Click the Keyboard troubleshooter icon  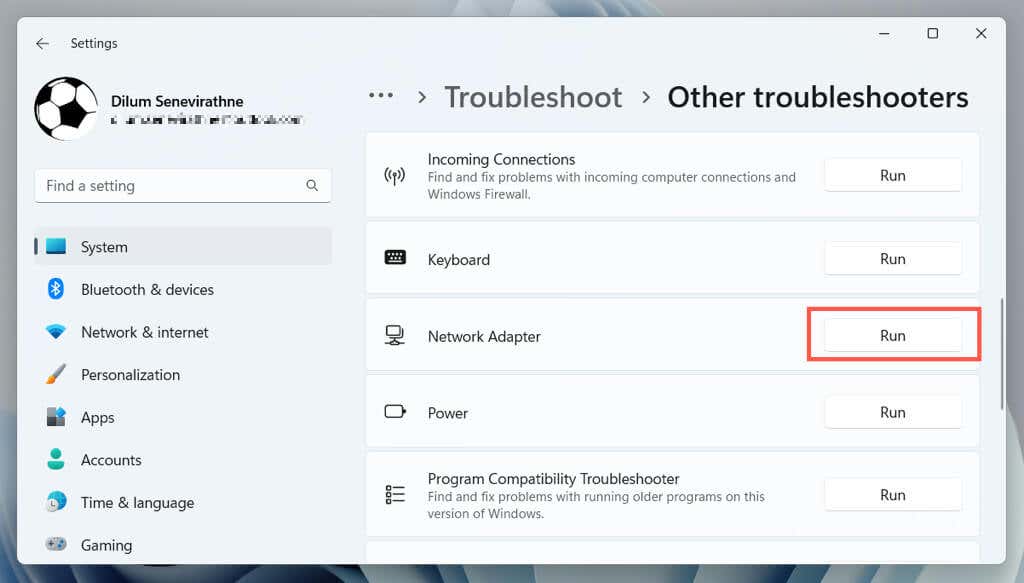coord(394,257)
